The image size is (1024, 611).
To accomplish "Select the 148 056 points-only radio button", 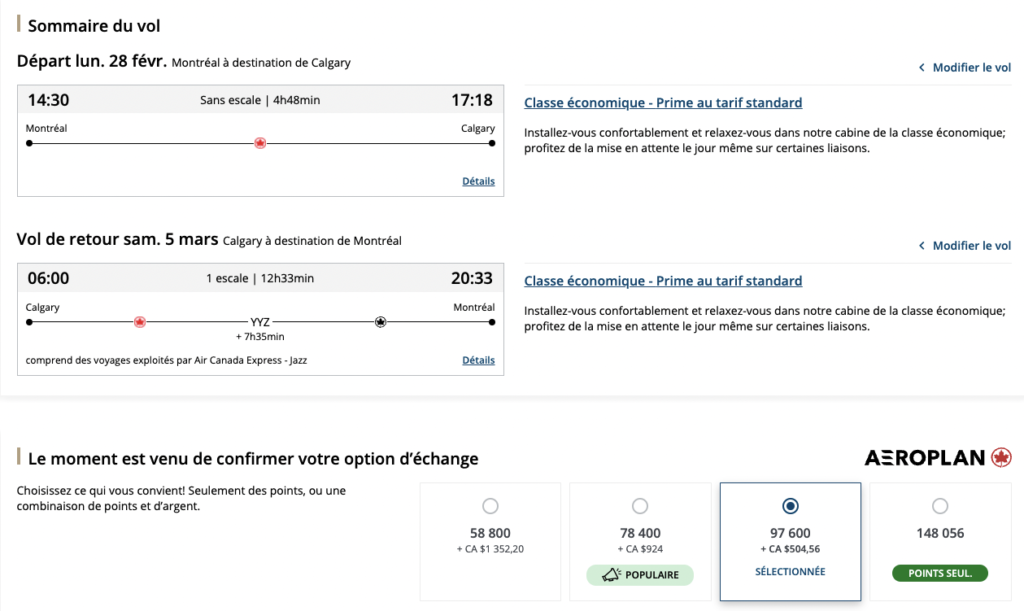I will coord(940,506).
